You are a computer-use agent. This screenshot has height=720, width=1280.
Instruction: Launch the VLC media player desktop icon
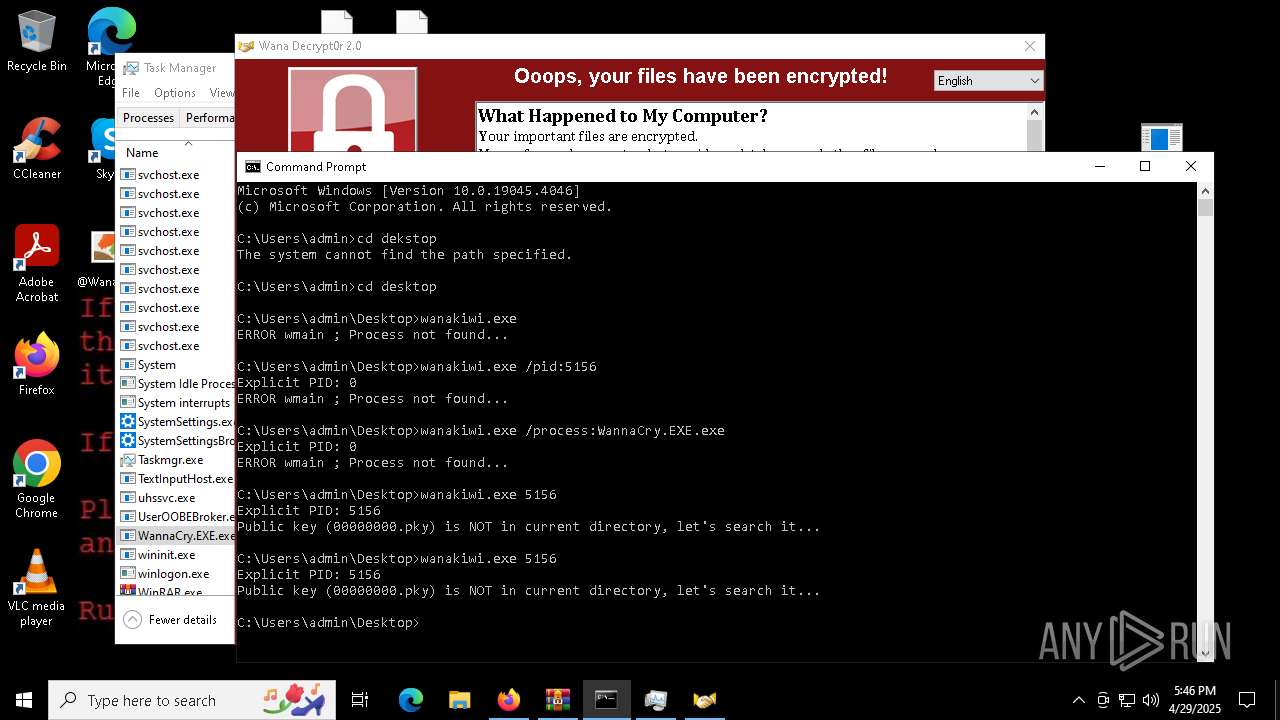tap(36, 588)
